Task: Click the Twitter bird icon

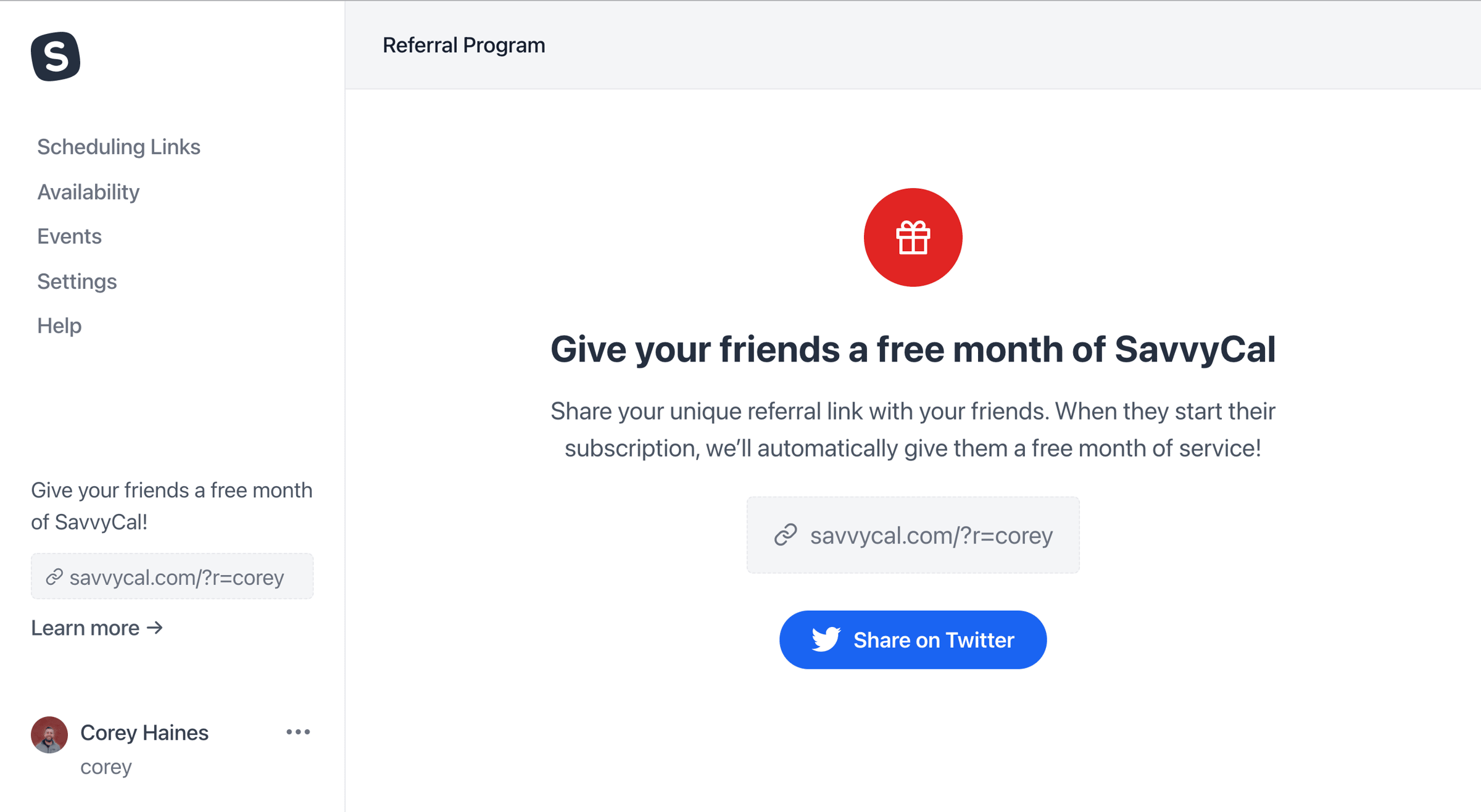Action: pyautogui.click(x=826, y=639)
